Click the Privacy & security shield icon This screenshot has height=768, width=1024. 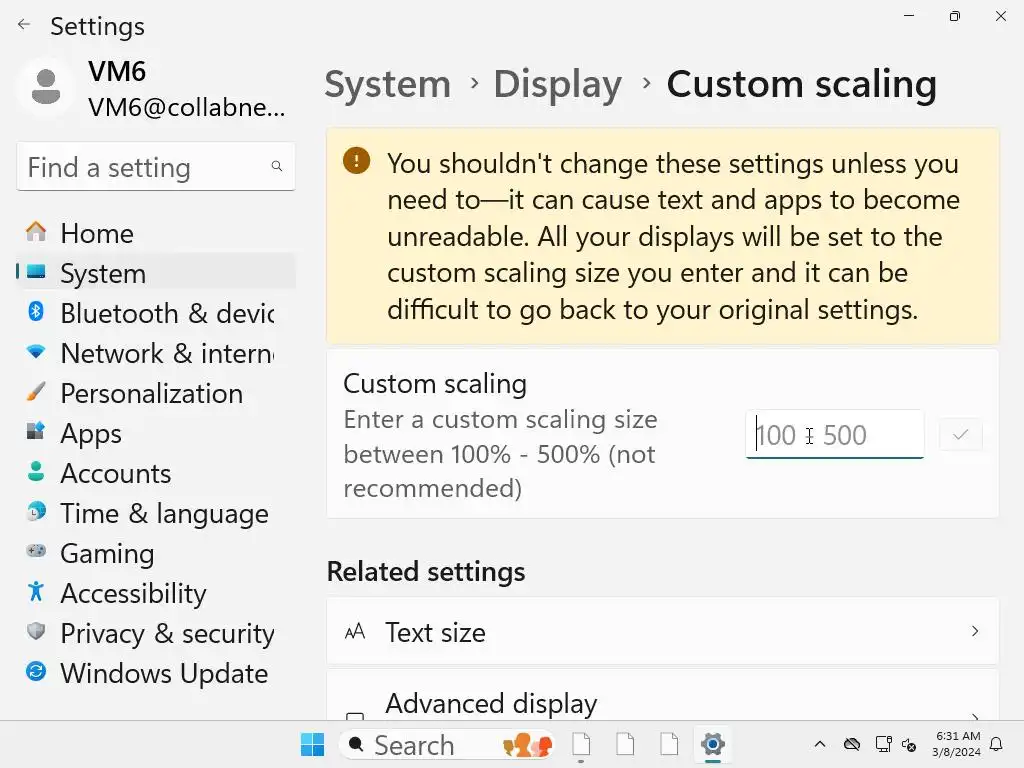(x=36, y=632)
